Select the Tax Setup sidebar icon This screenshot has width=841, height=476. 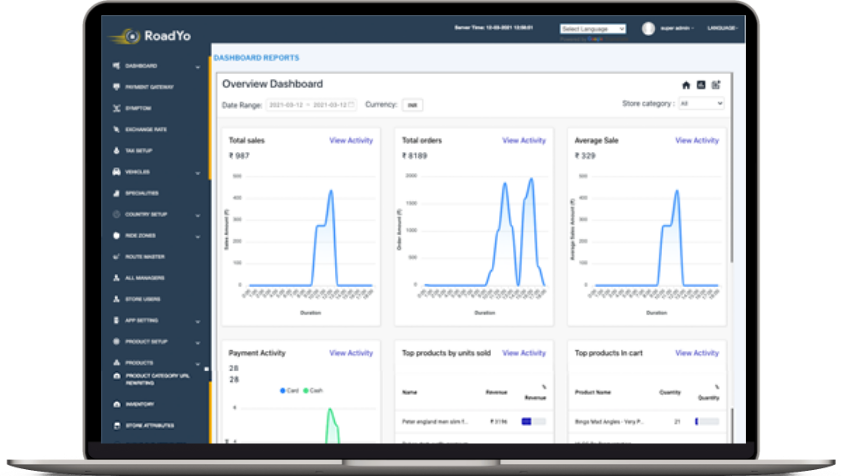[116, 150]
